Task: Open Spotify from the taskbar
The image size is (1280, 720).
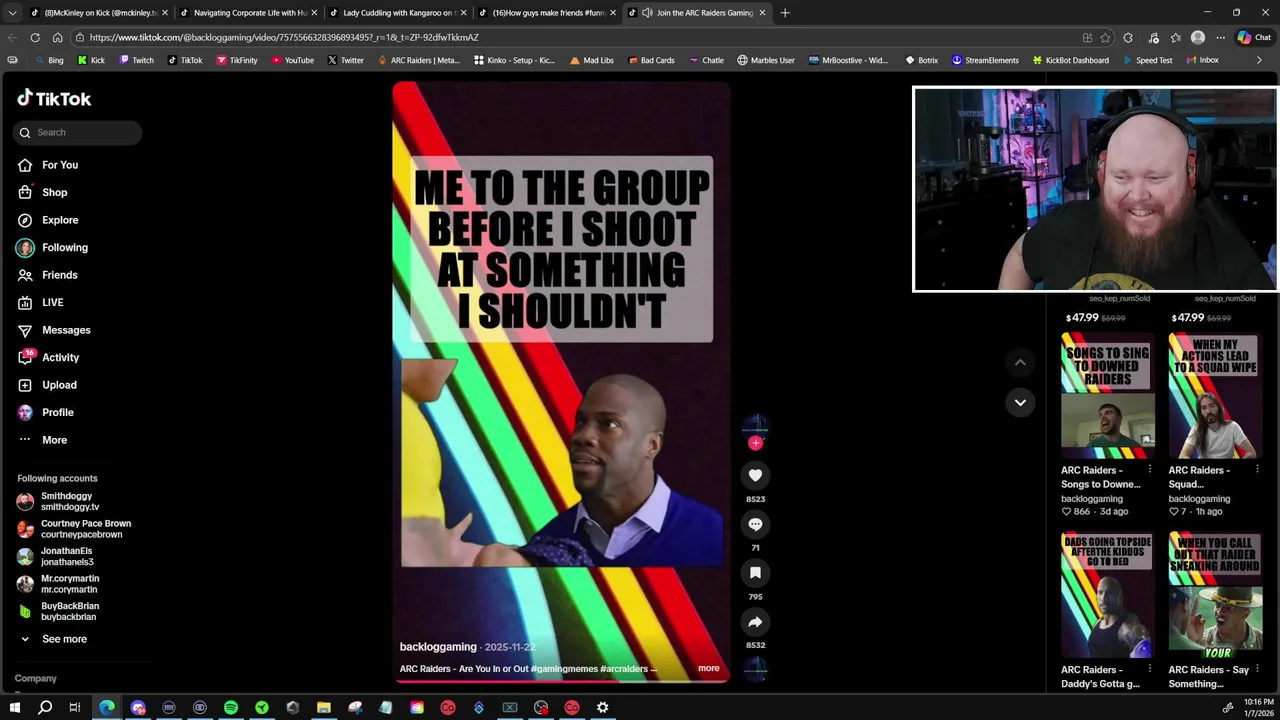Action: tap(231, 707)
